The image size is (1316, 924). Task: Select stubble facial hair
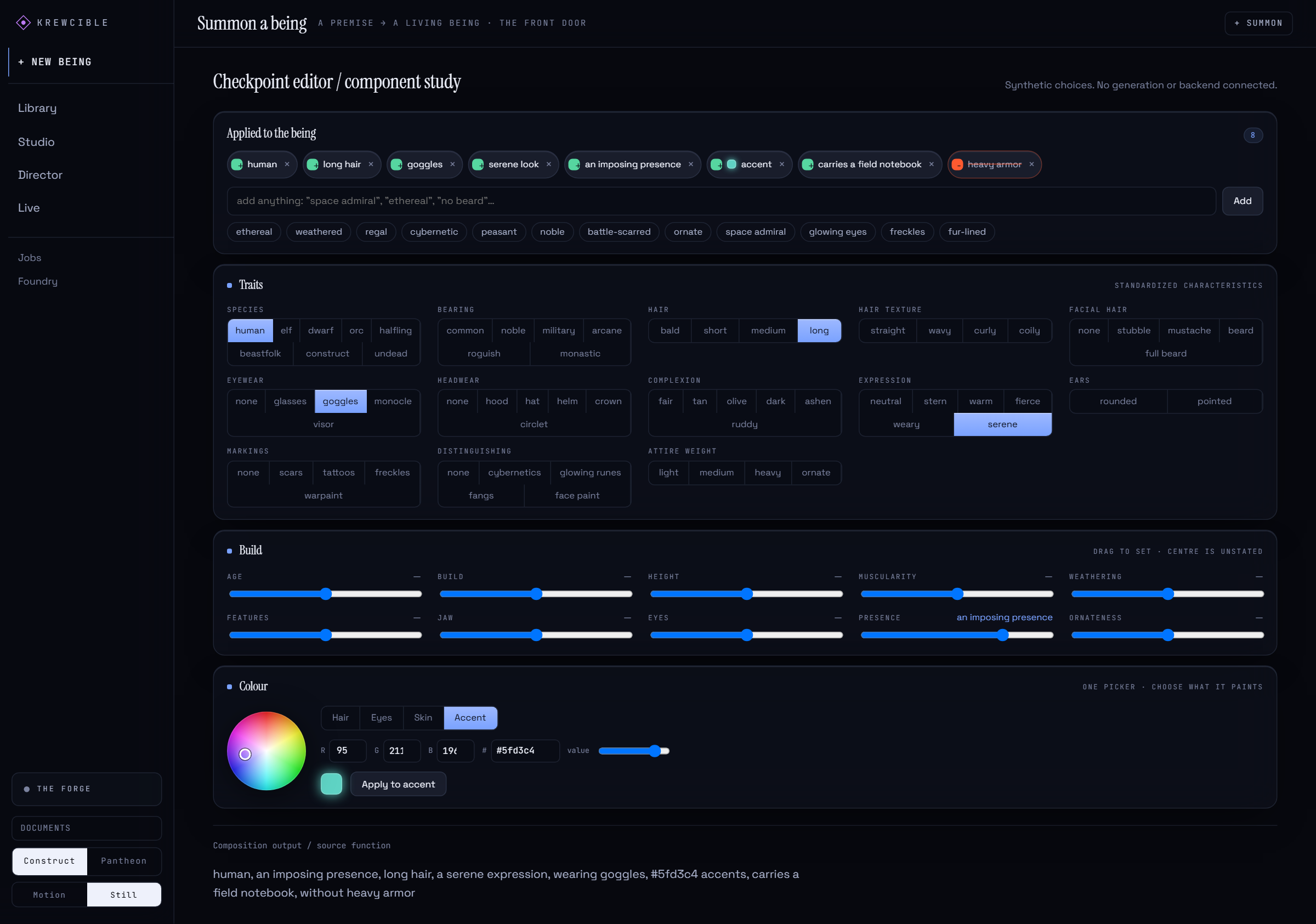1133,331
